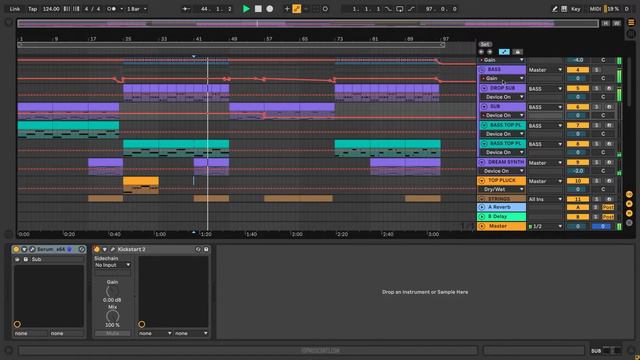The image size is (640, 360).
Task: Open the BASS track Gain automation chooser
Action: (x=502, y=78)
